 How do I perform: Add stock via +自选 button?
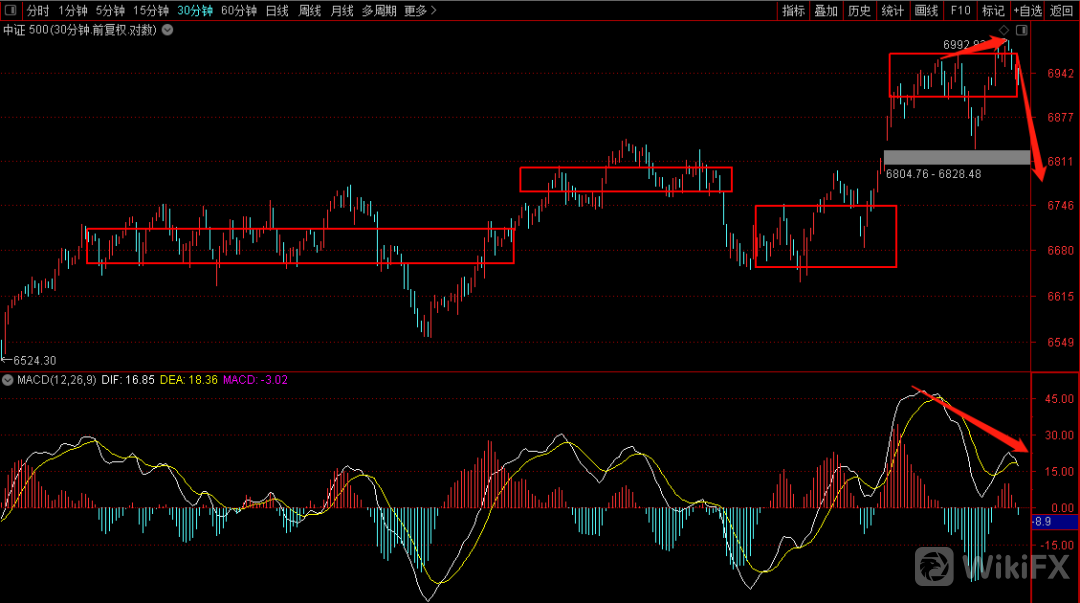pyautogui.click(x=1027, y=11)
